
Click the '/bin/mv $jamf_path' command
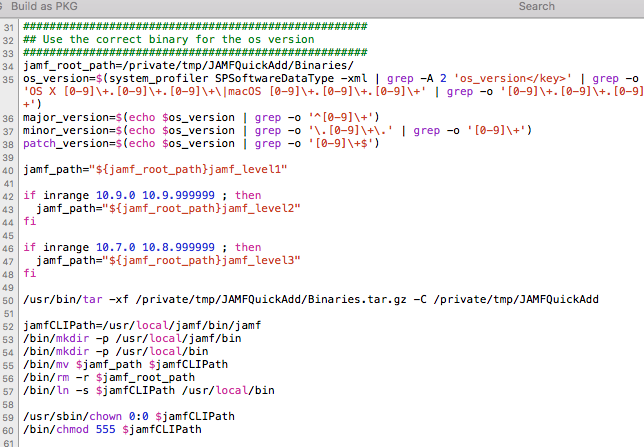pos(125,364)
